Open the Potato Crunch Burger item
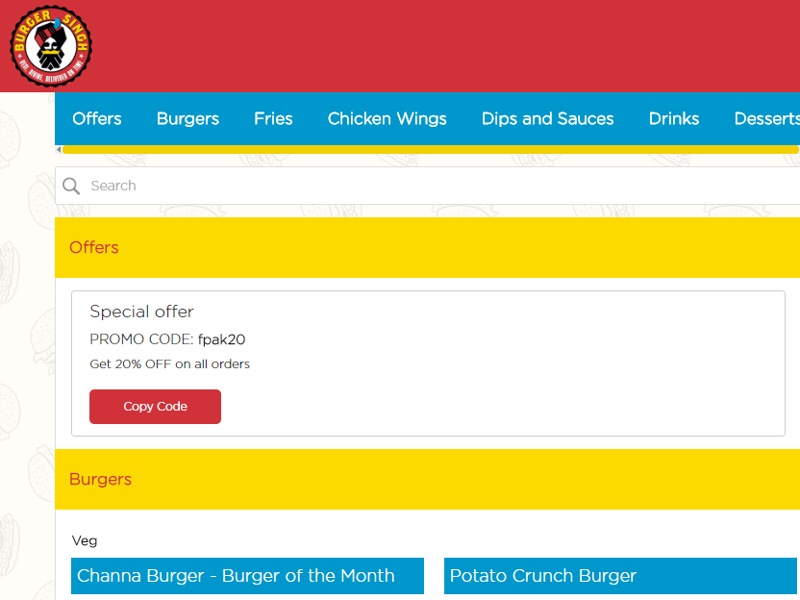Screen dimensions: 800x600 (620, 576)
